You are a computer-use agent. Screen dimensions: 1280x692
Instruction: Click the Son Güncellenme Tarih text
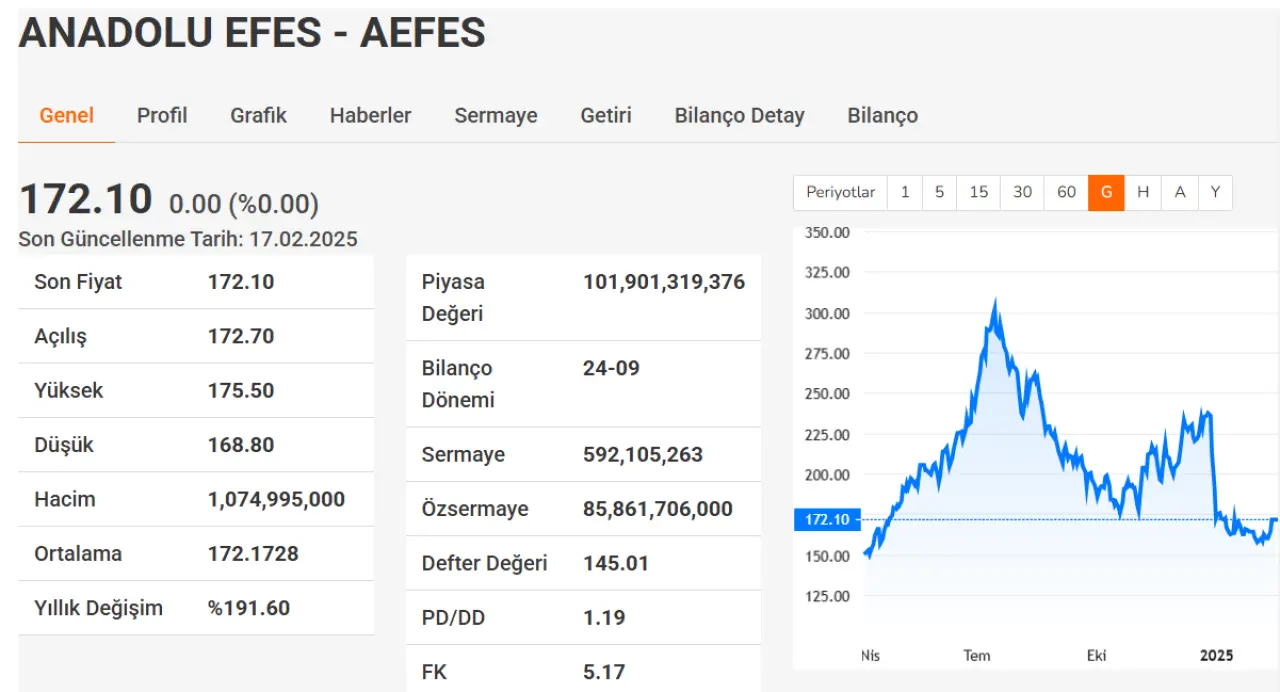(x=188, y=239)
